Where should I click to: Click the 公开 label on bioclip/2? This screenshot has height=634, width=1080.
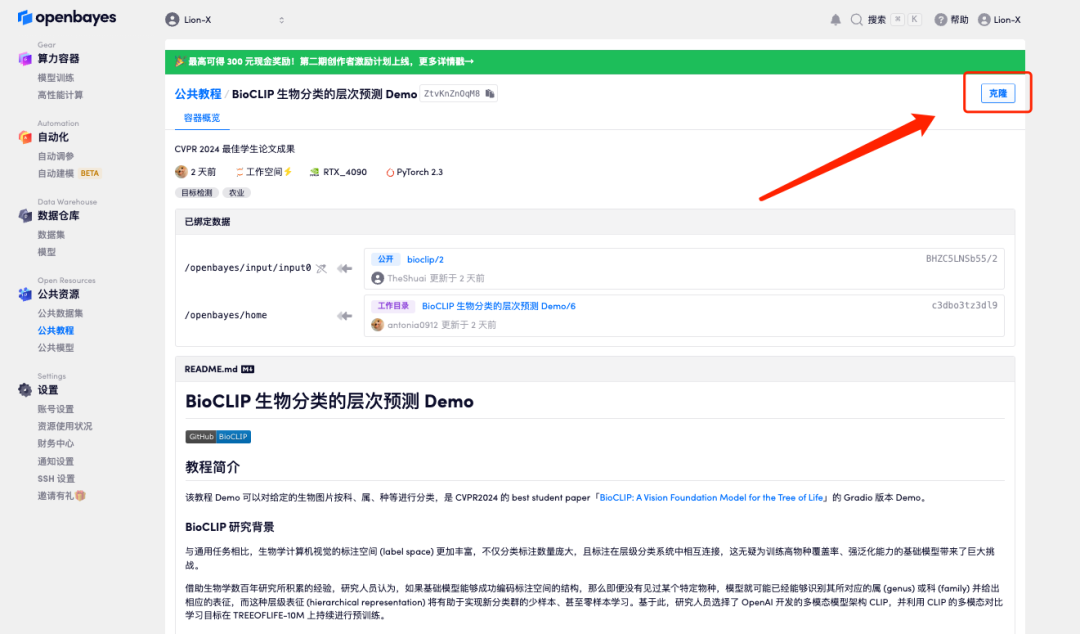click(386, 259)
